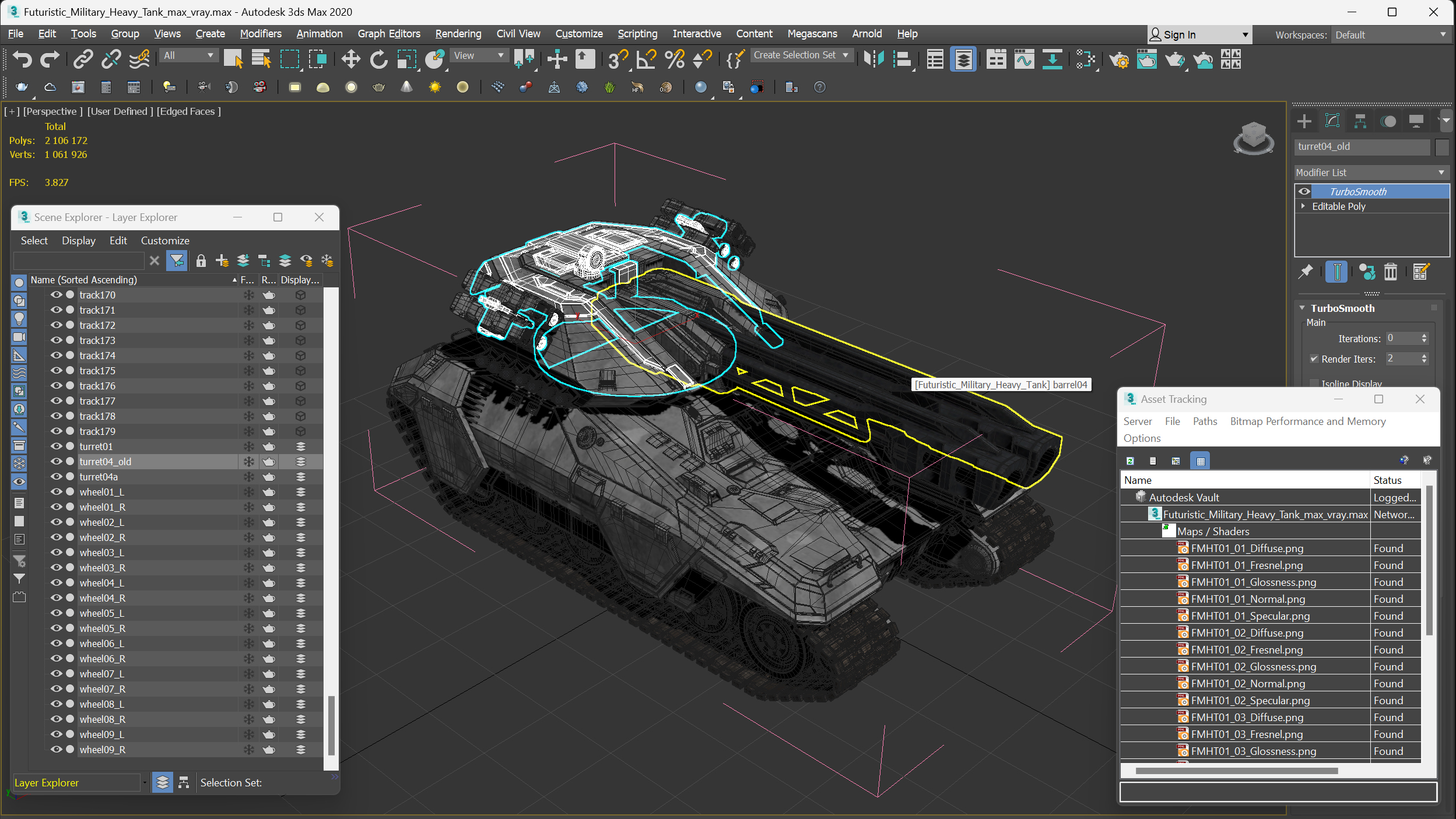Open the Create panel plus icon
The image size is (1456, 819).
(x=1304, y=121)
